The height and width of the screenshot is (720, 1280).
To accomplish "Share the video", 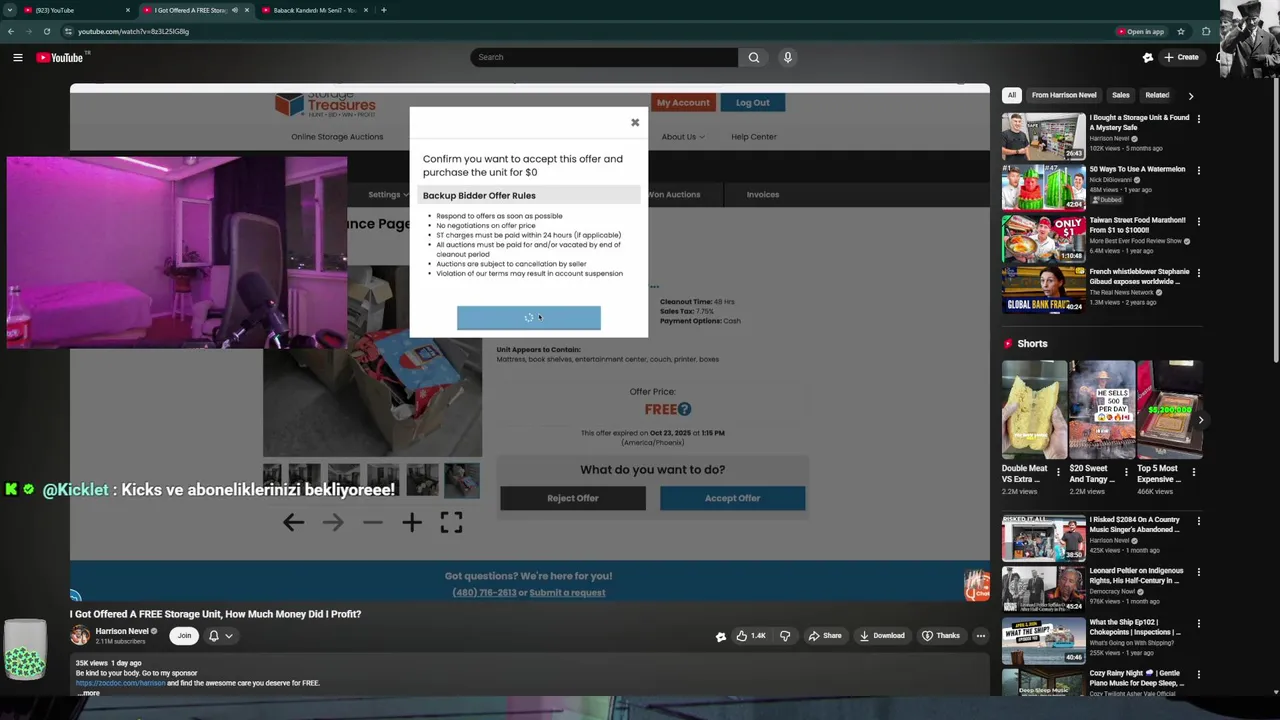I will coord(825,636).
